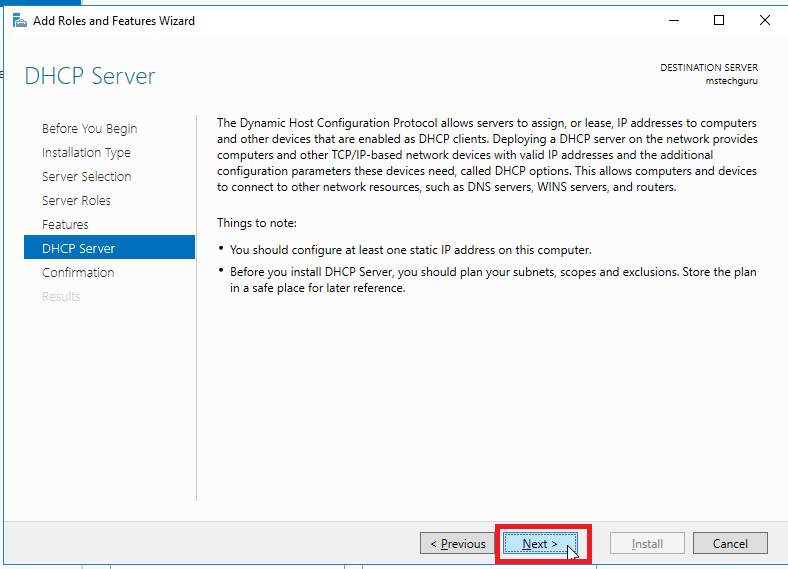Maximize the wizard window
The height and width of the screenshot is (569, 788).
coord(719,21)
